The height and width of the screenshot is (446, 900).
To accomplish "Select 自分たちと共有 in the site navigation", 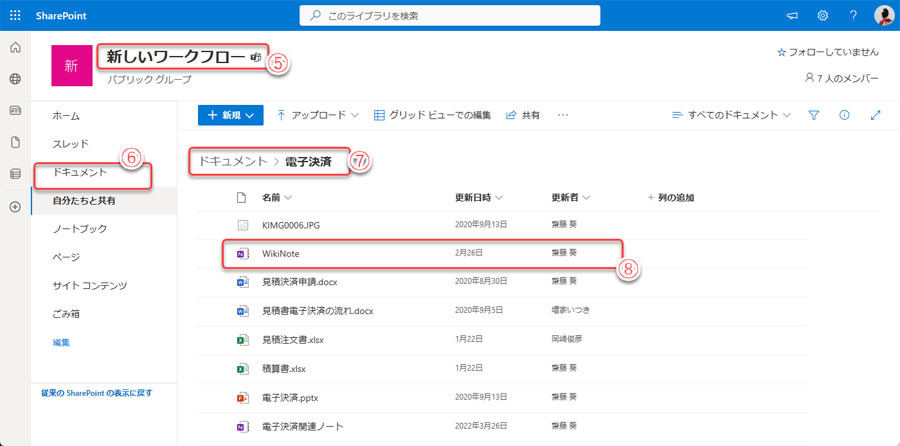I will (84, 201).
